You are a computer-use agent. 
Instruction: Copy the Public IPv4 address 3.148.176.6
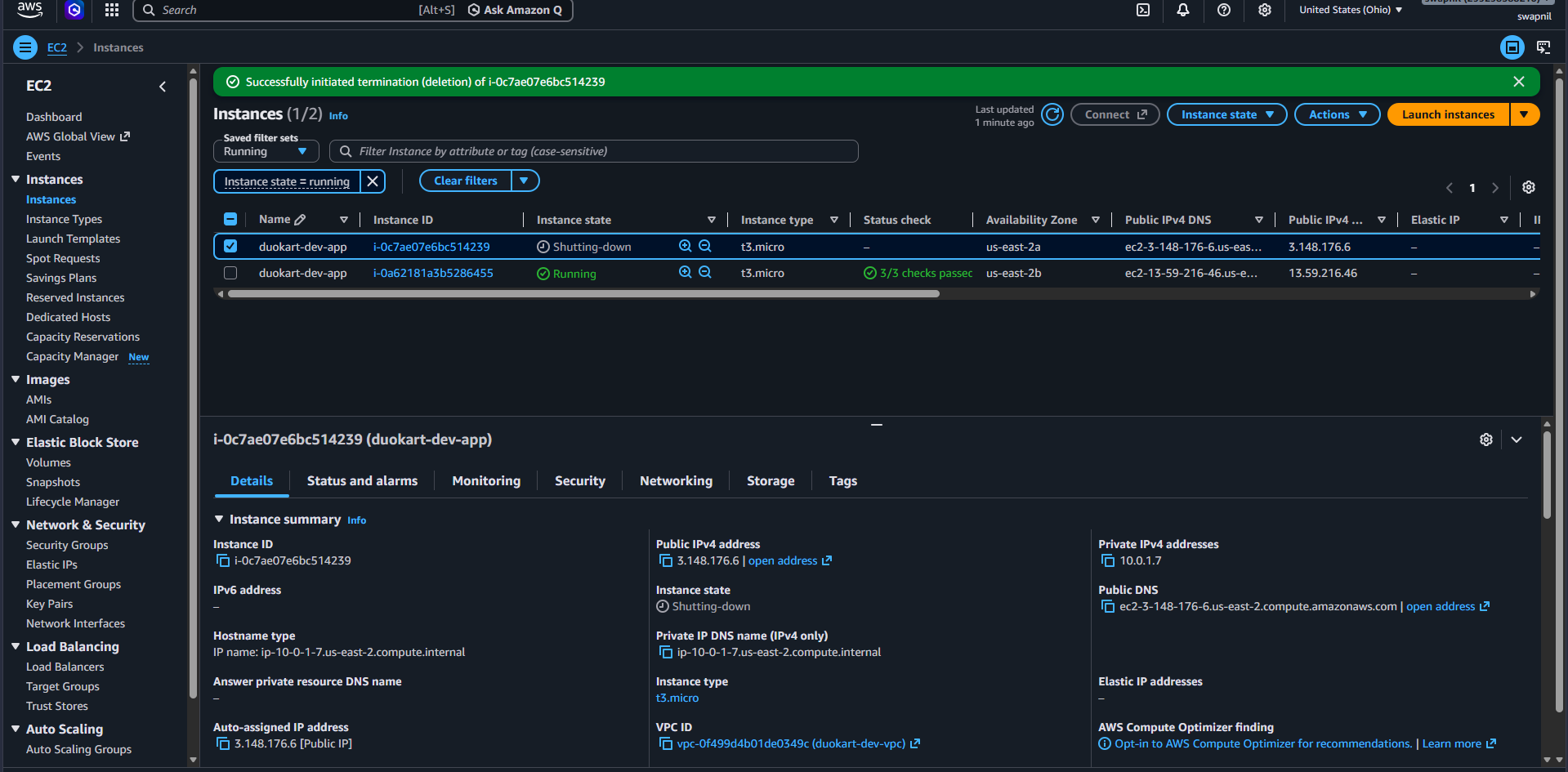[665, 560]
